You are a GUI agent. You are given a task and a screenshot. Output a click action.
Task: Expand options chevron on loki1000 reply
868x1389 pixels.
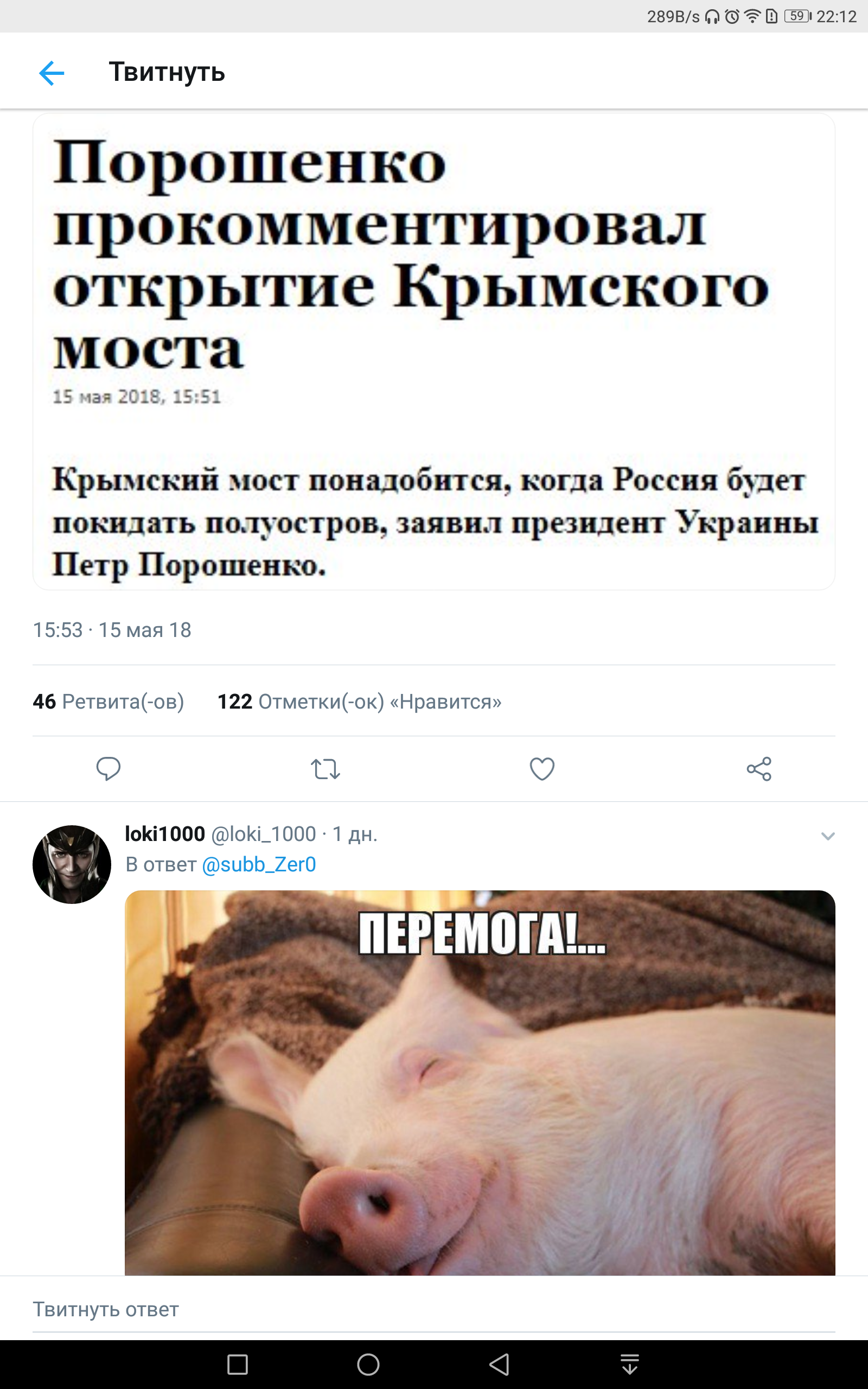(x=828, y=836)
